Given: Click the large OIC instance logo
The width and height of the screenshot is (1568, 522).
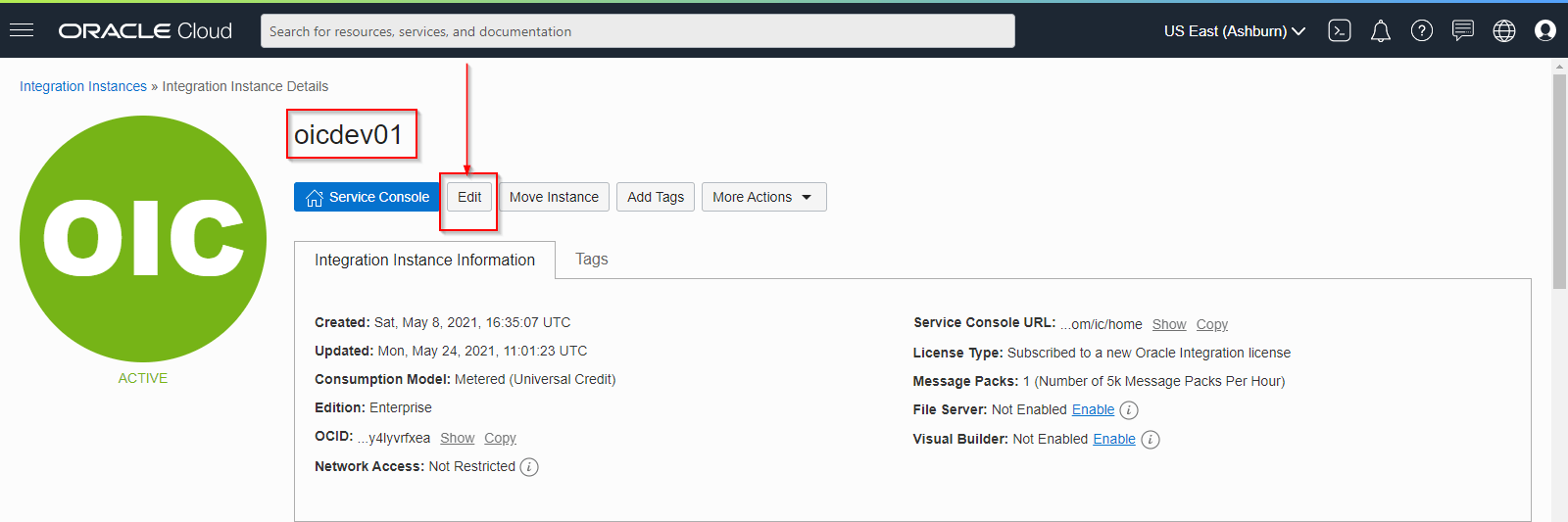Looking at the screenshot, I should click(143, 239).
